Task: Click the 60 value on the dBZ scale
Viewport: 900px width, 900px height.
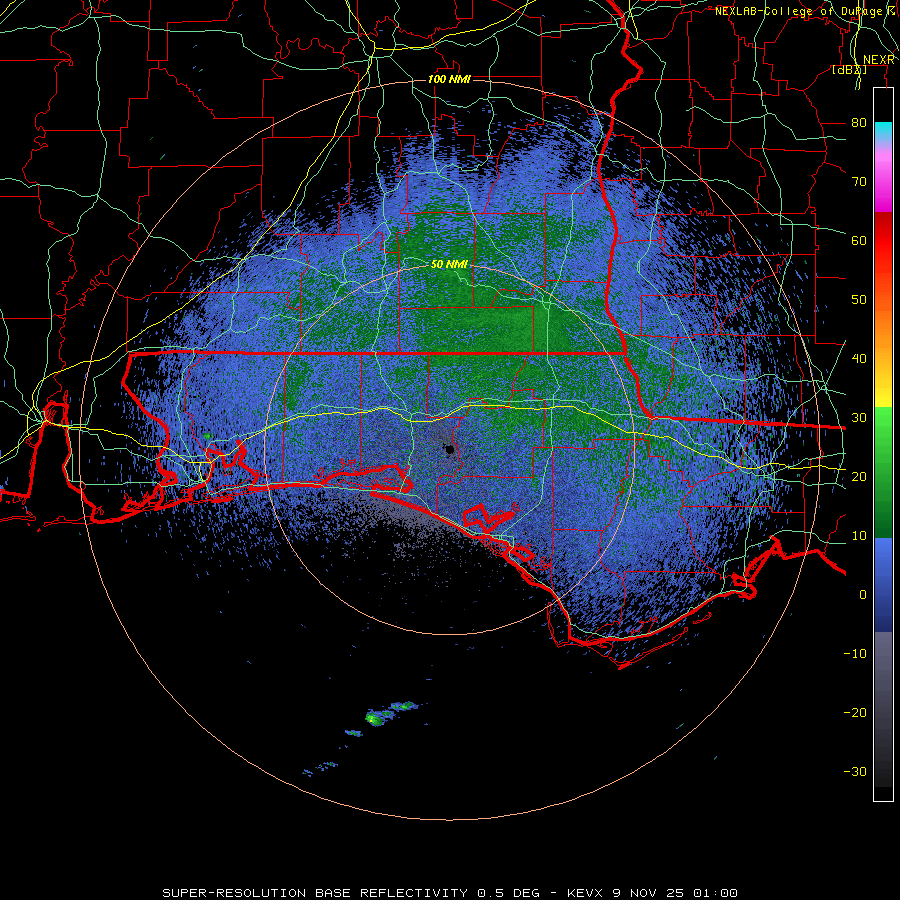Action: point(859,240)
